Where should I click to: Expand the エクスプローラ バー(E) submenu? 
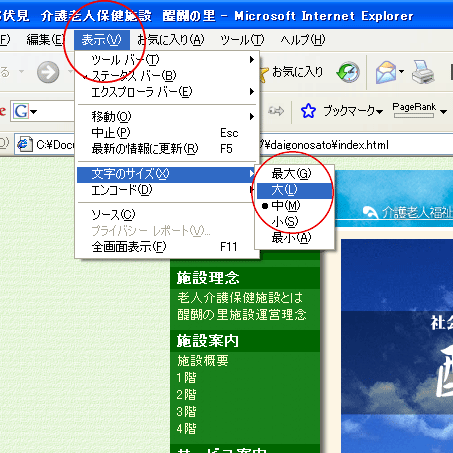coord(168,92)
